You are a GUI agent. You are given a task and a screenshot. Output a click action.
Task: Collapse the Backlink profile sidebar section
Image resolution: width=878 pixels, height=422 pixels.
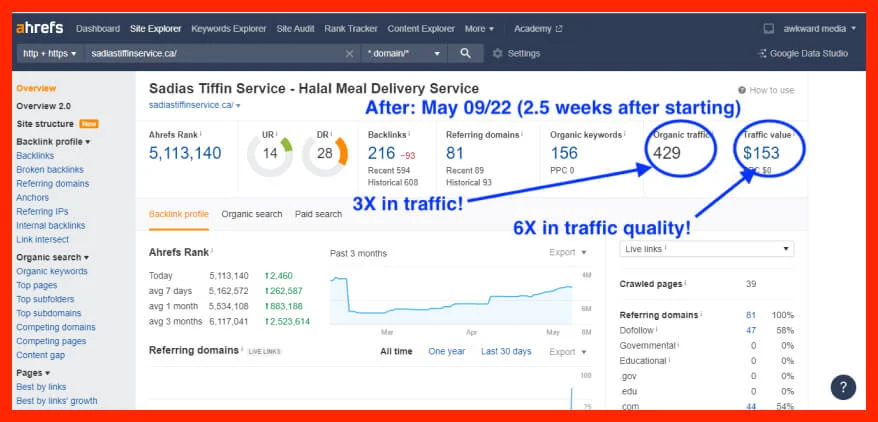[x=53, y=142]
